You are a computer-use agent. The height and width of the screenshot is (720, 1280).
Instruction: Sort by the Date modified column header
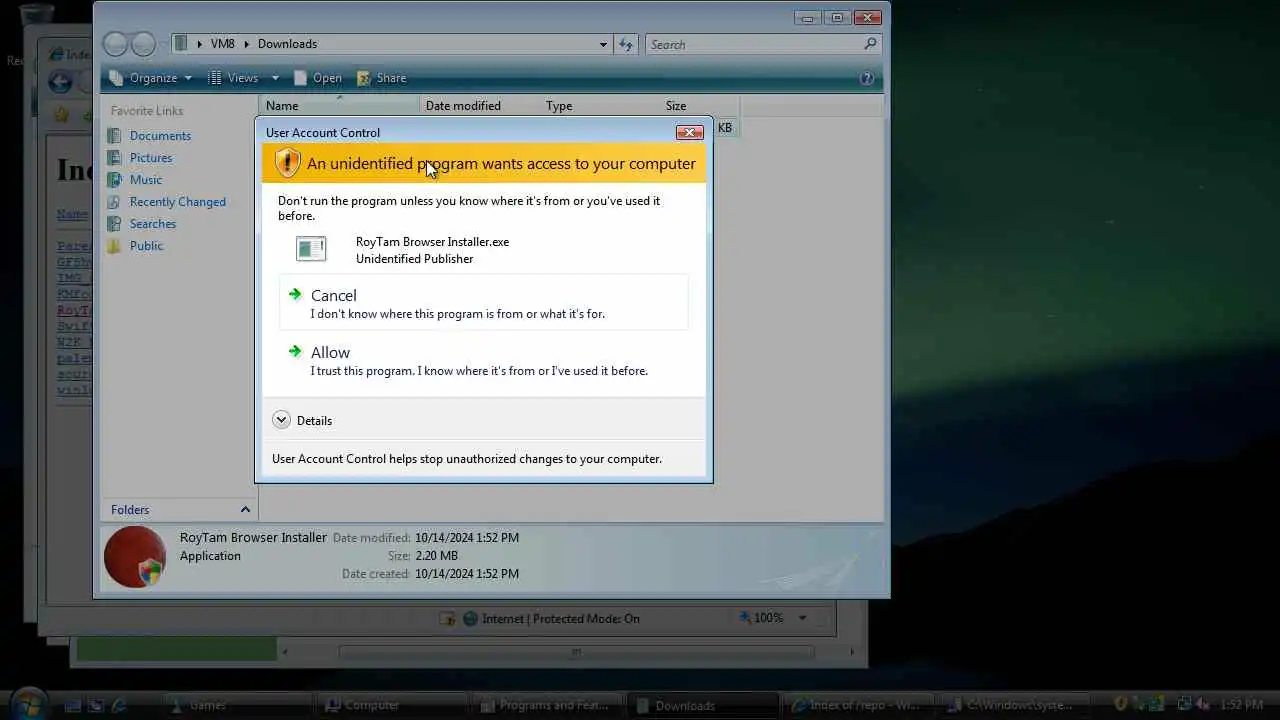pyautogui.click(x=479, y=106)
